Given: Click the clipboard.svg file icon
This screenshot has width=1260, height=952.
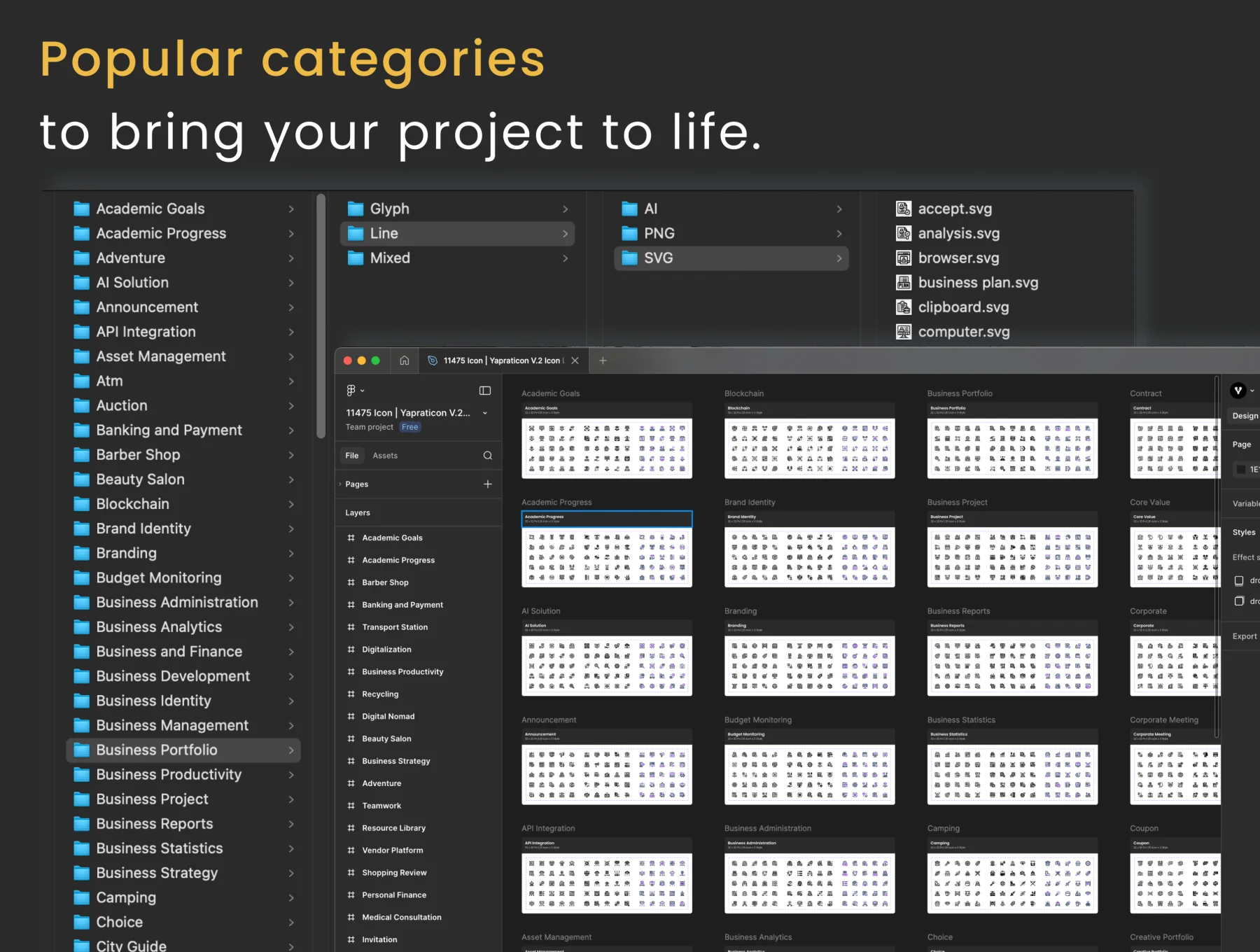Looking at the screenshot, I should tap(904, 307).
